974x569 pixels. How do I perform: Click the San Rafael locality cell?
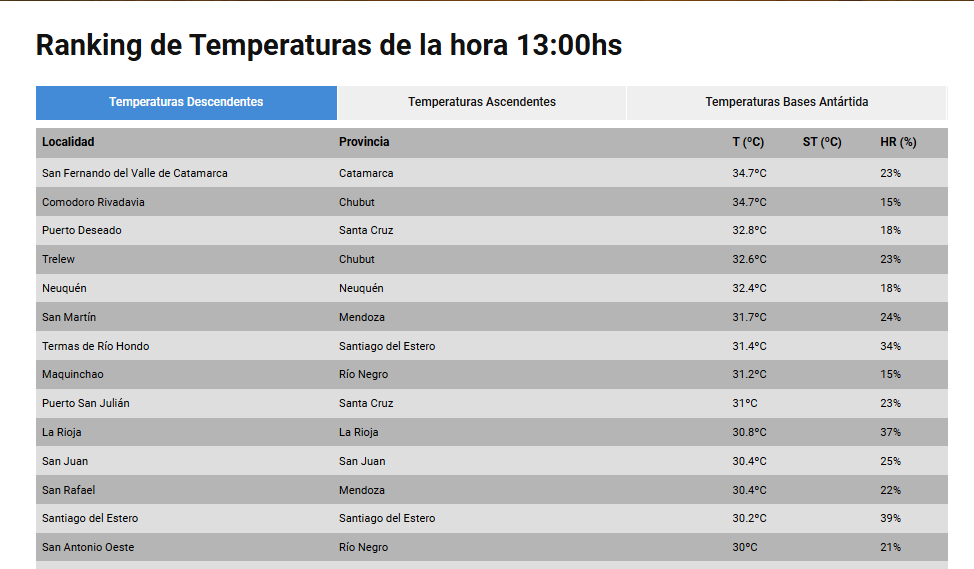pos(69,490)
